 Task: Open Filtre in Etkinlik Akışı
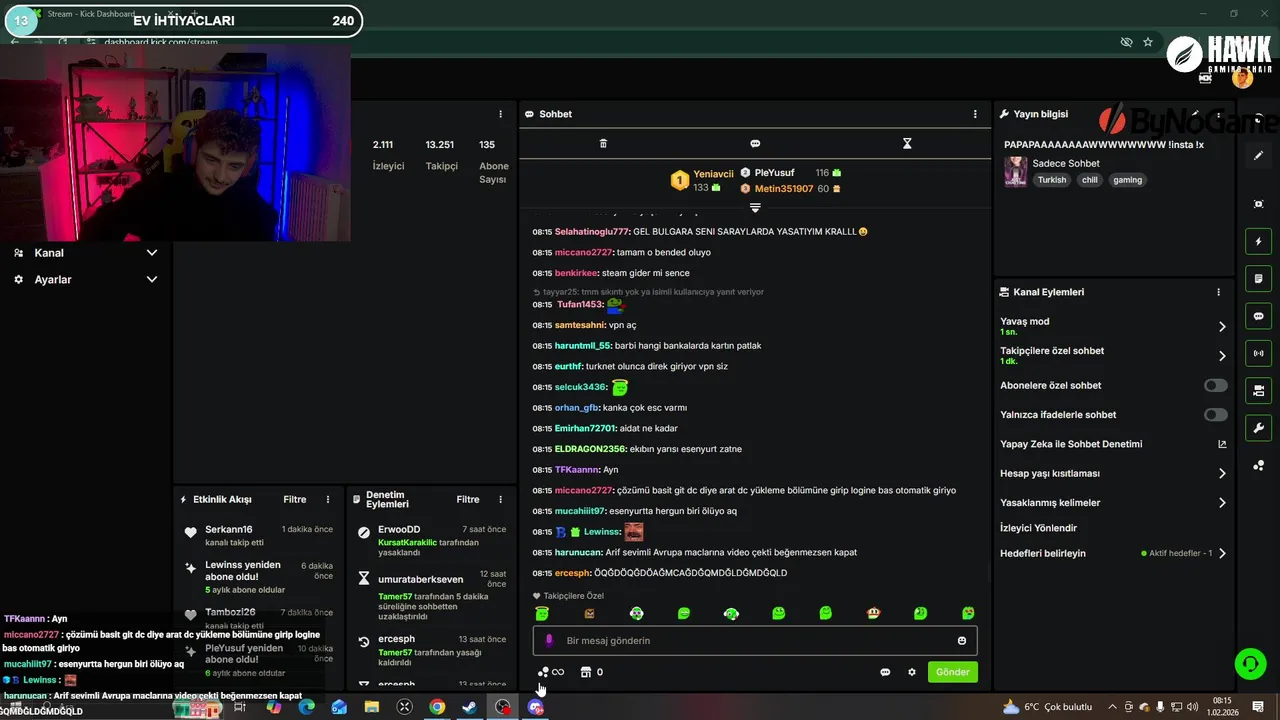pos(294,499)
